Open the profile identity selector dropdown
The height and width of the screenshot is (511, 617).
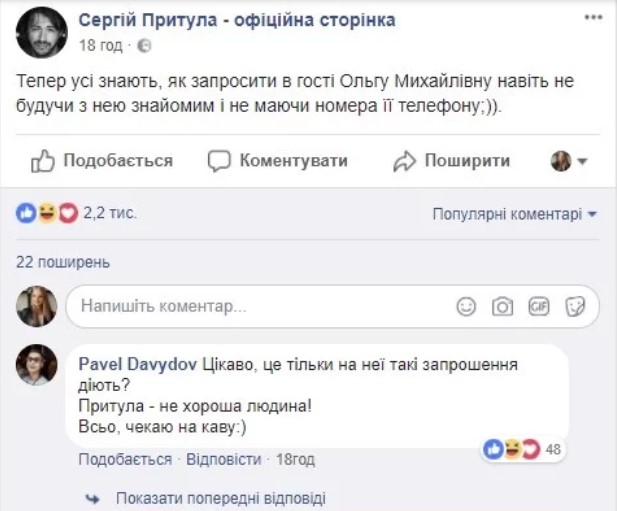coord(569,161)
